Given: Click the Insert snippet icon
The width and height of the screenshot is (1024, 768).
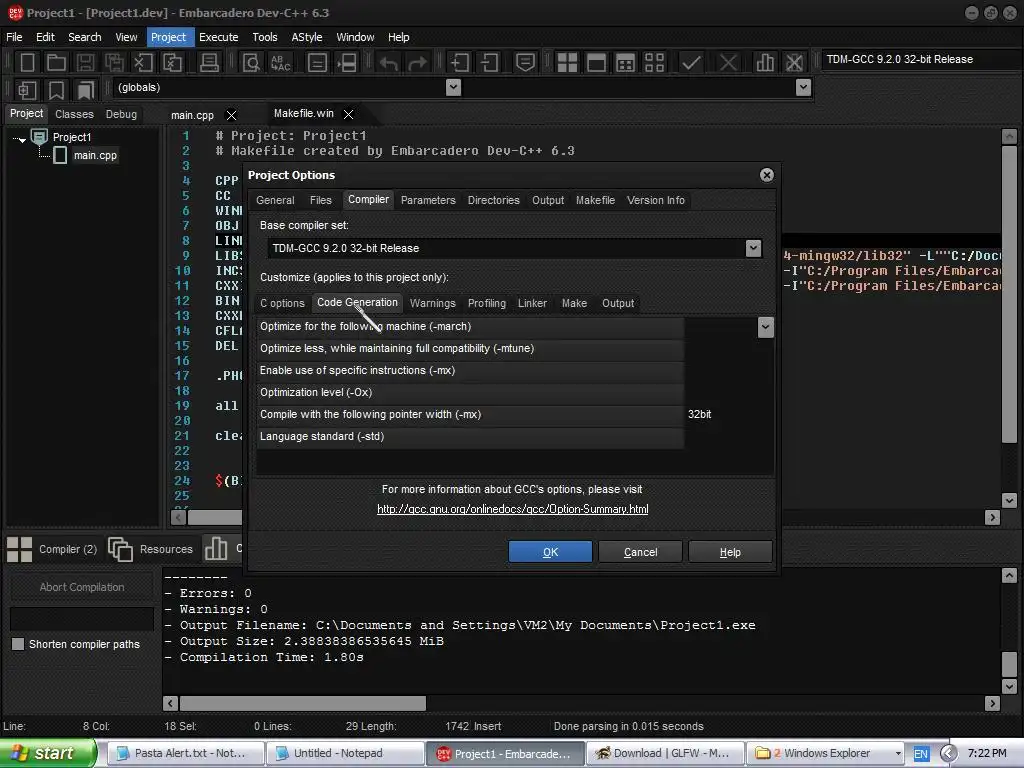Looking at the screenshot, I should (27, 90).
